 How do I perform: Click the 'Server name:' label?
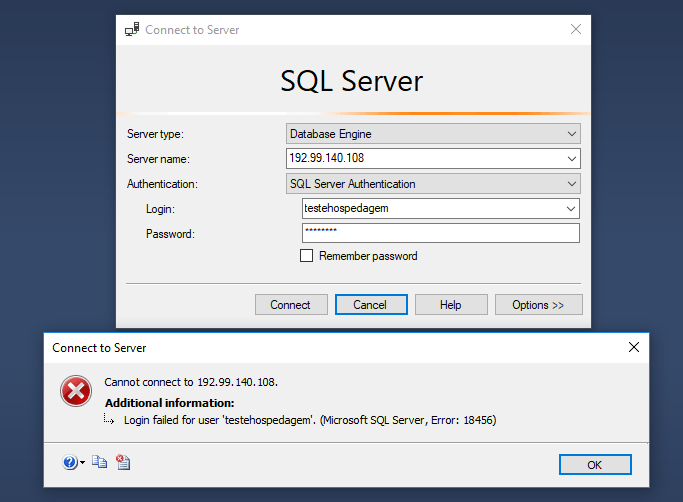coord(158,159)
